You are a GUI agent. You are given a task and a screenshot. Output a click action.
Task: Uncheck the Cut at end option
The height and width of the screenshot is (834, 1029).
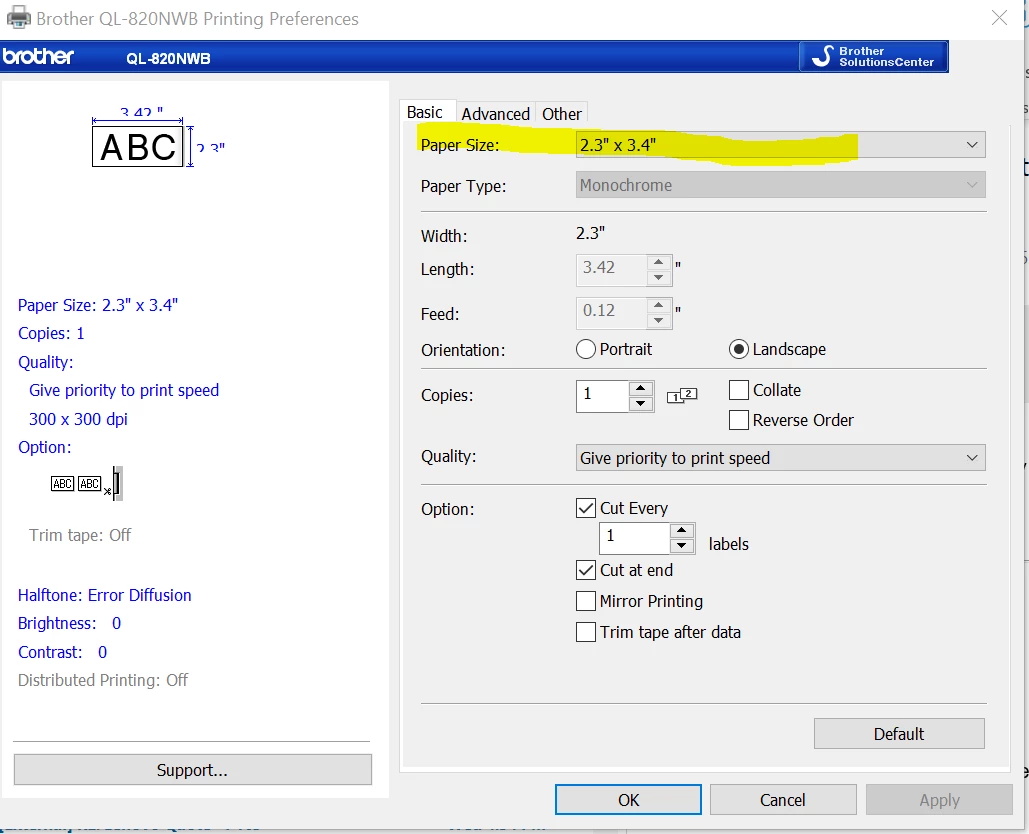pos(585,570)
